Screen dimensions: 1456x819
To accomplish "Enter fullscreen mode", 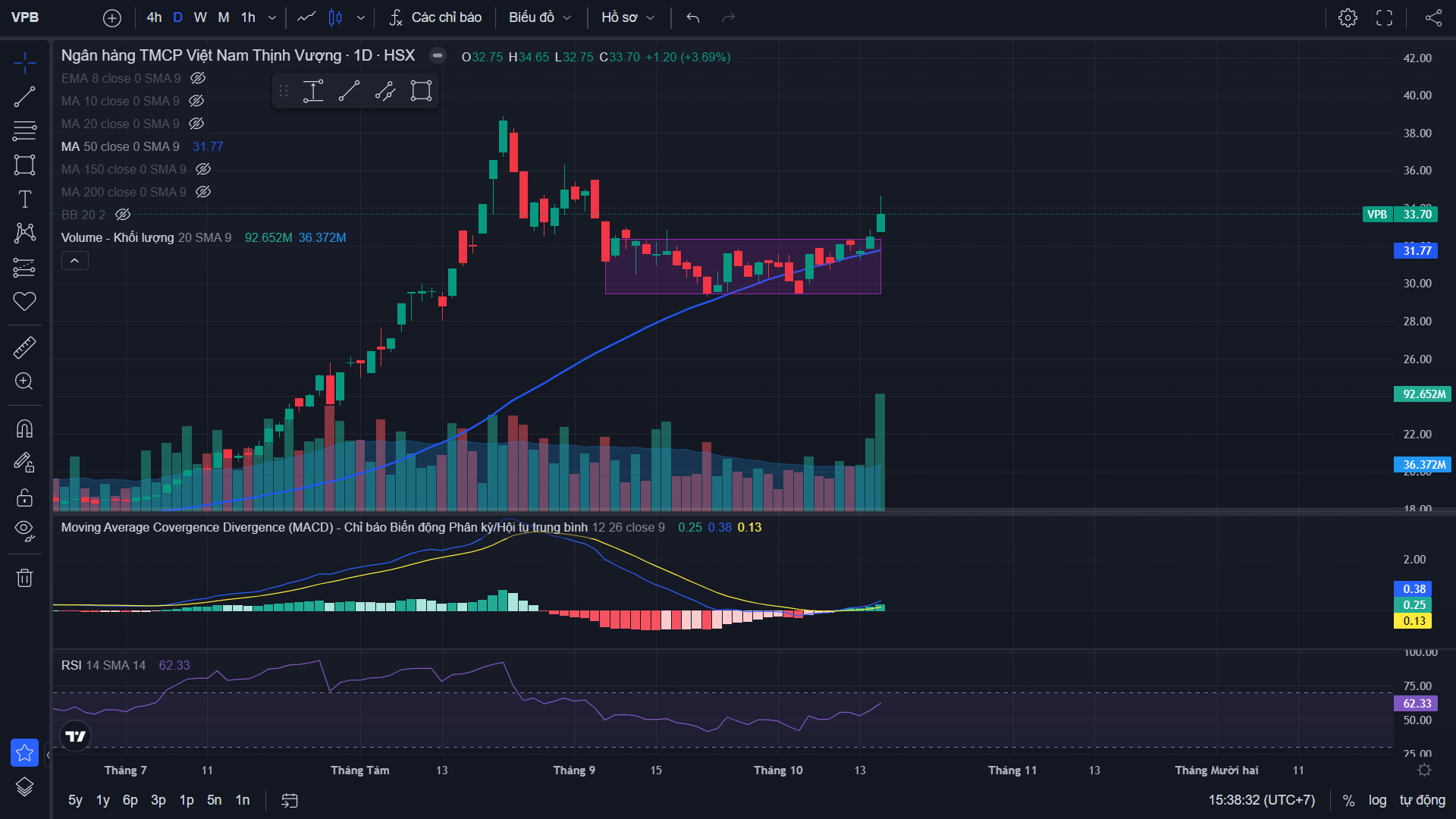I will [x=1385, y=17].
